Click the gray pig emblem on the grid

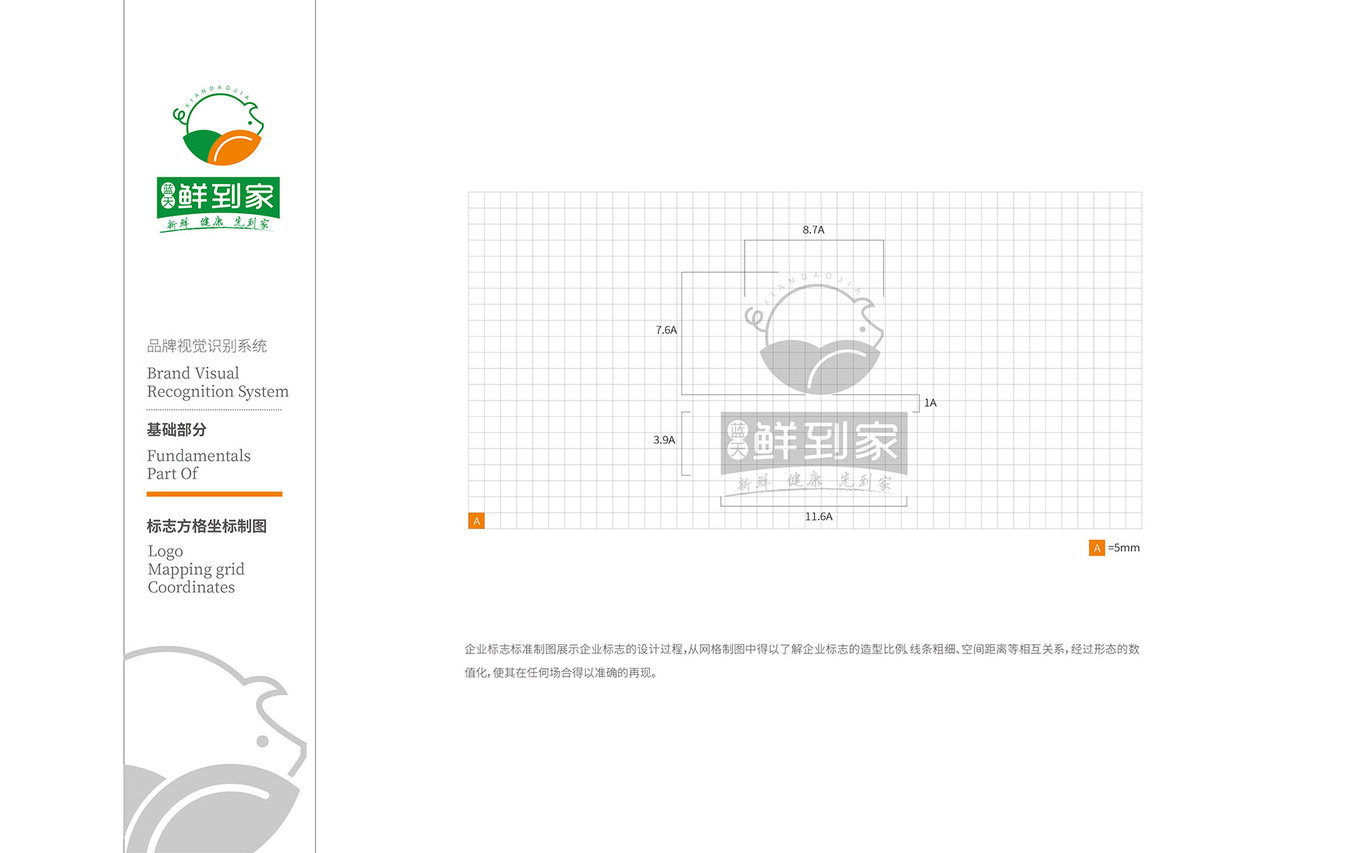tap(815, 334)
